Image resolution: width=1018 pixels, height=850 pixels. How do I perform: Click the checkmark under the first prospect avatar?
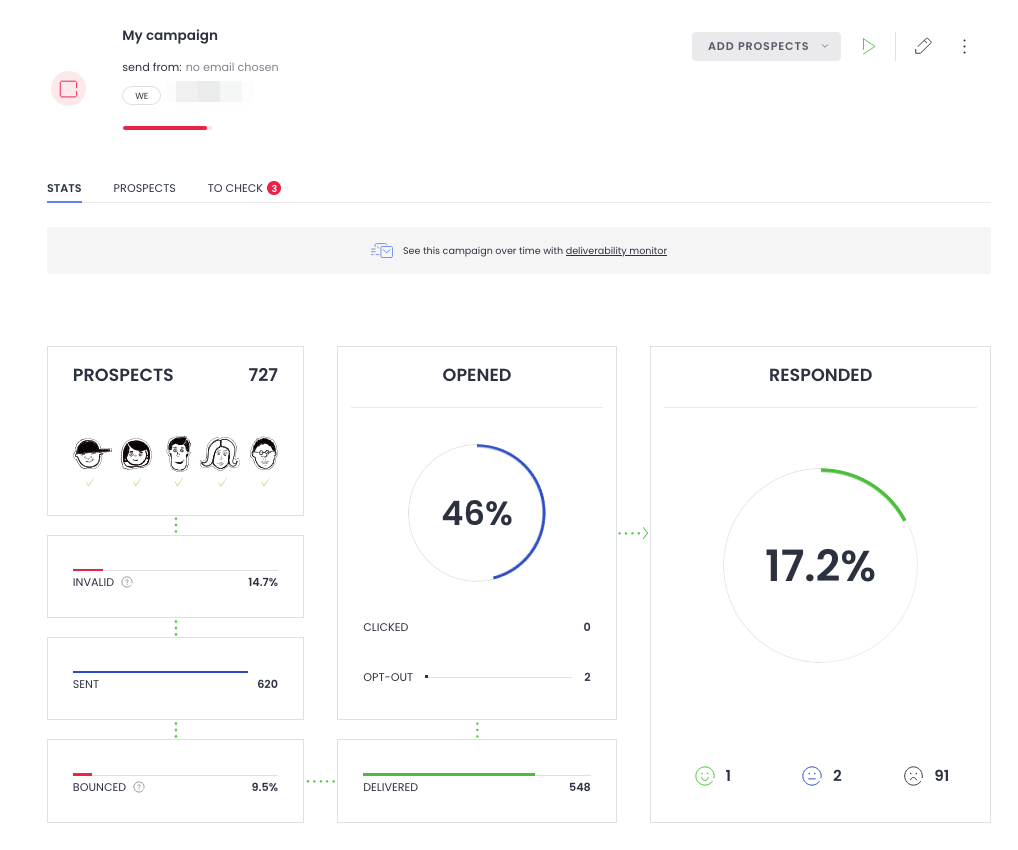tap(91, 481)
